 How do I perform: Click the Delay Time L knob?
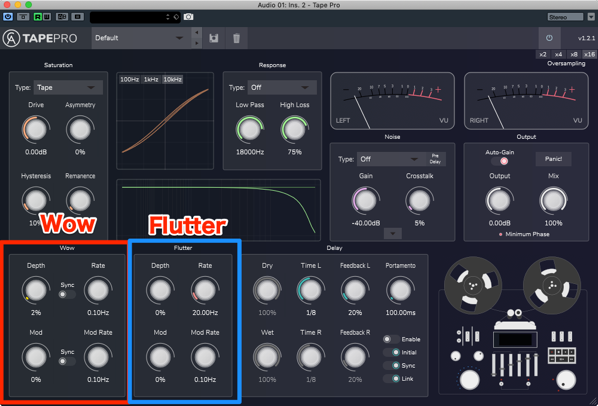coord(311,290)
